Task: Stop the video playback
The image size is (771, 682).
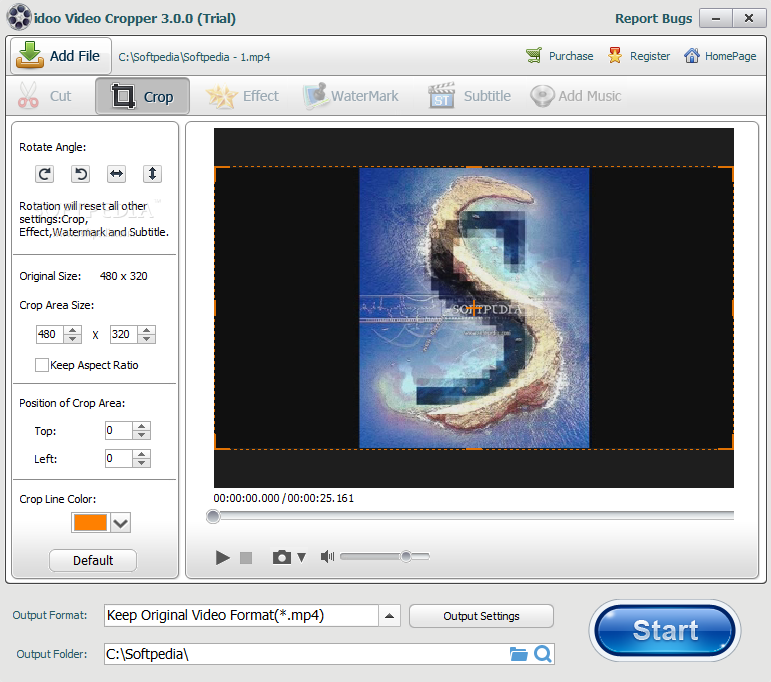Action: pyautogui.click(x=246, y=558)
